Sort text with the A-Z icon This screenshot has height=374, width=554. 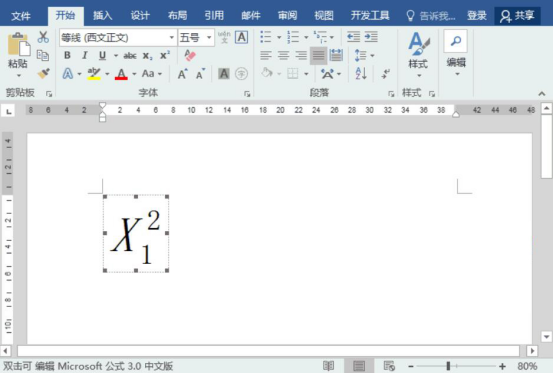coord(361,73)
